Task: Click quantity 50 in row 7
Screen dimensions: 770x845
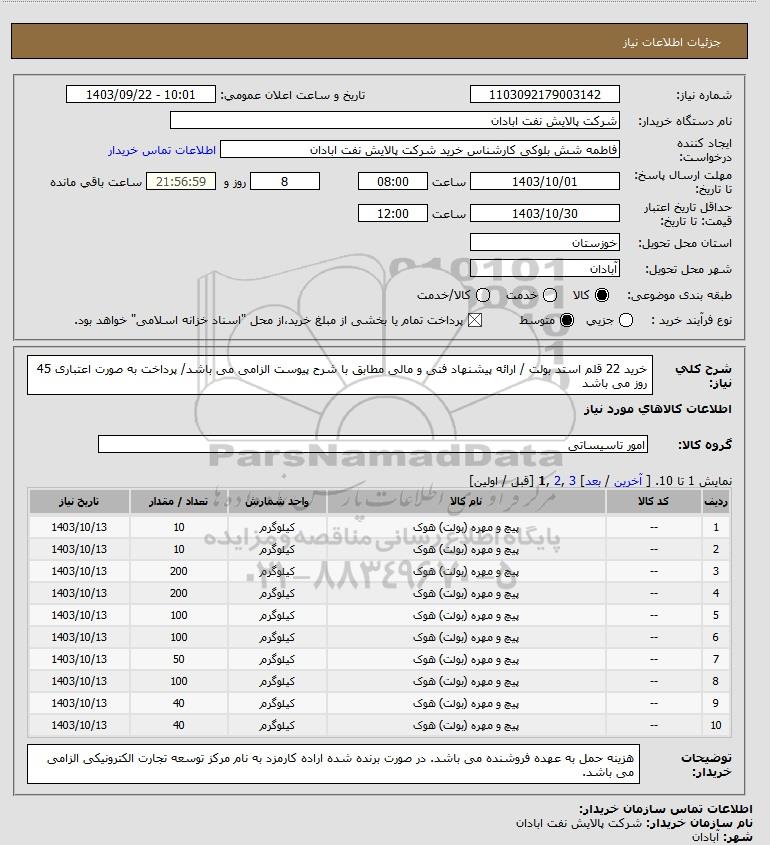Action: tap(178, 659)
